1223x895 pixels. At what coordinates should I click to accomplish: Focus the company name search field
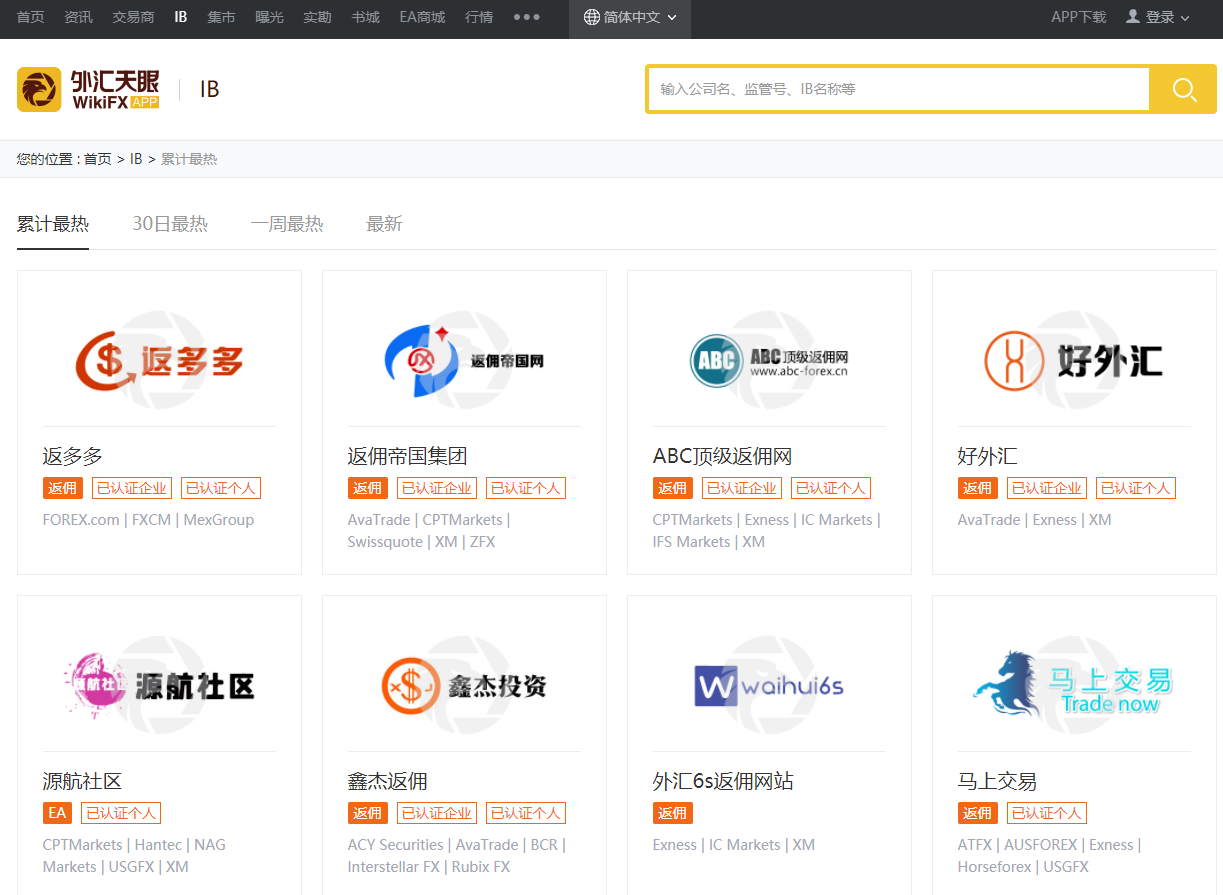tap(898, 89)
